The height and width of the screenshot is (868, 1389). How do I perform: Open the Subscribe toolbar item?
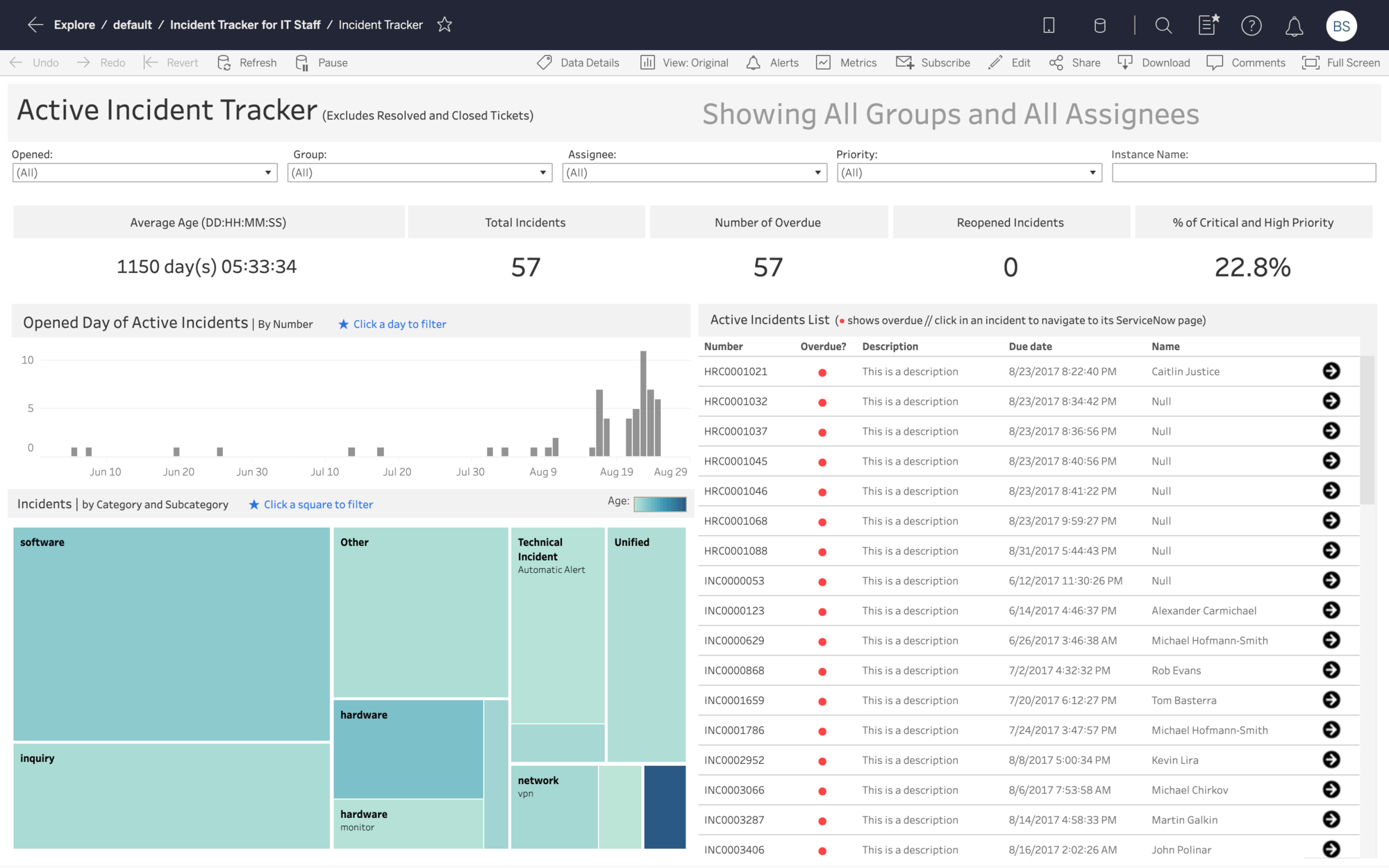pyautogui.click(x=933, y=62)
